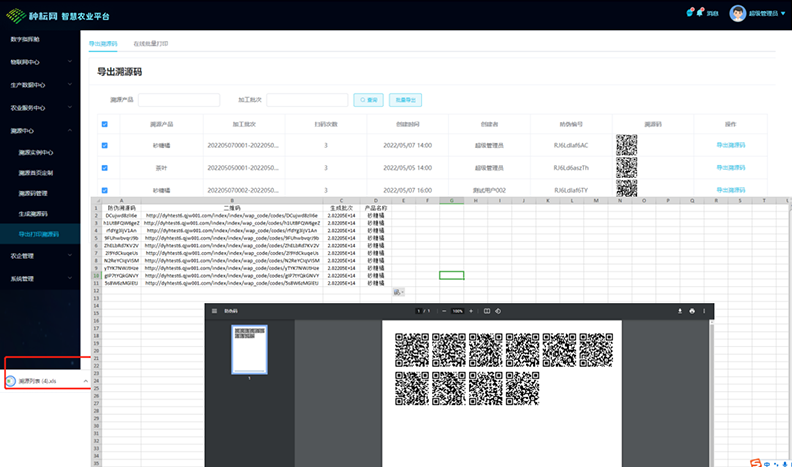This screenshot has width=792, height=467.
Task: Click the 加工批次 search input field
Action: [307, 100]
